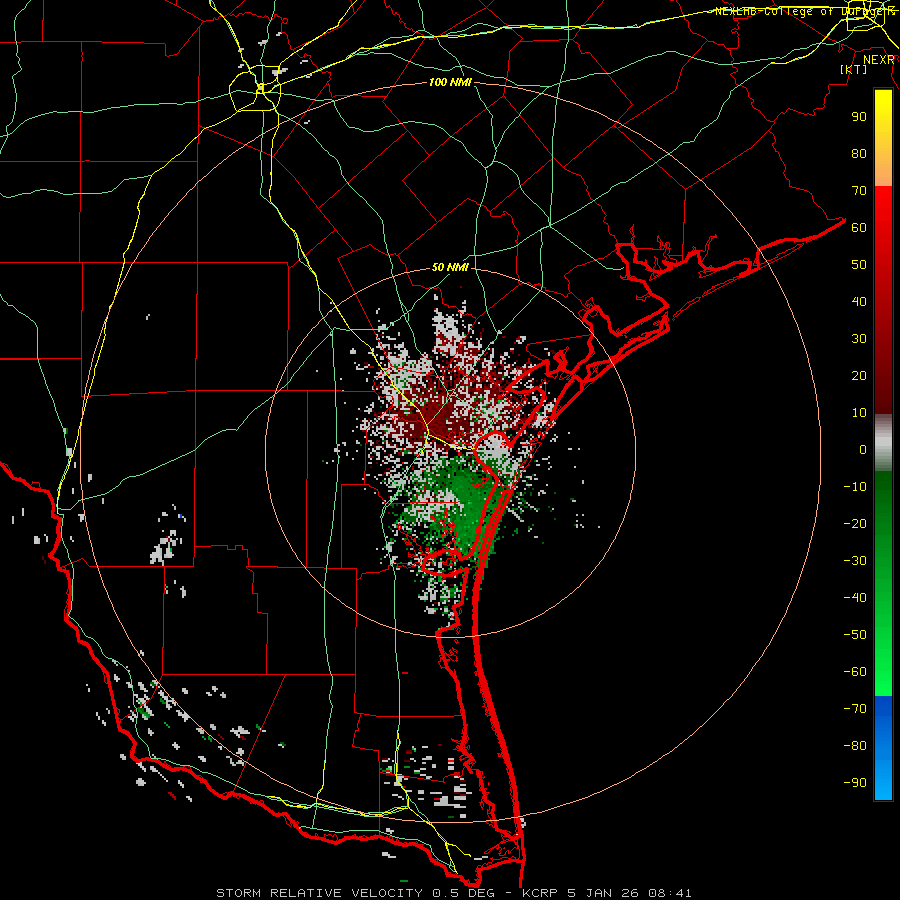Click the -30 value on the velocity scale
The width and height of the screenshot is (900, 900).
click(855, 561)
